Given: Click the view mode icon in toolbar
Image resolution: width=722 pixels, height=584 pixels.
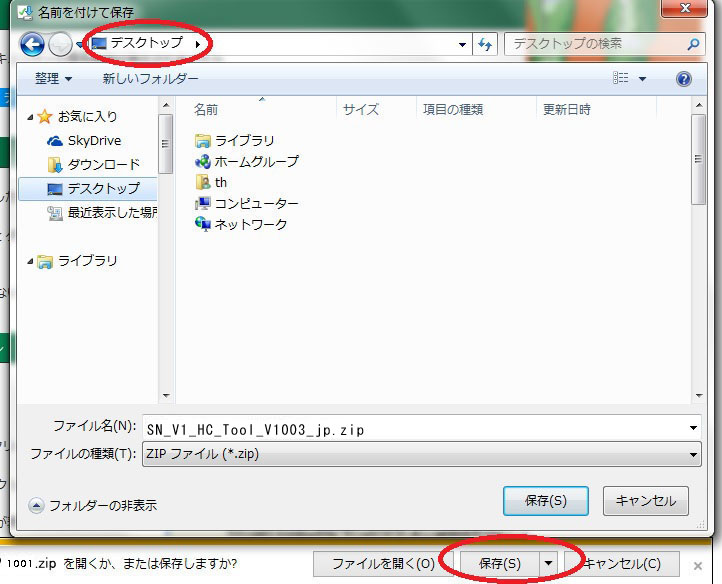Looking at the screenshot, I should pos(621,79).
